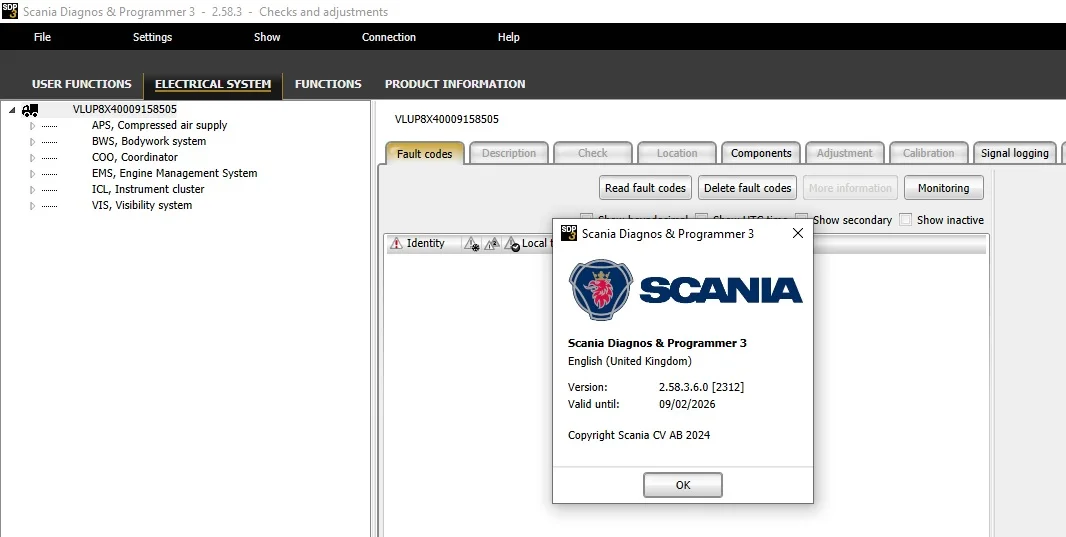This screenshot has height=537, width=1066.
Task: Open the Components tab
Action: [x=761, y=153]
